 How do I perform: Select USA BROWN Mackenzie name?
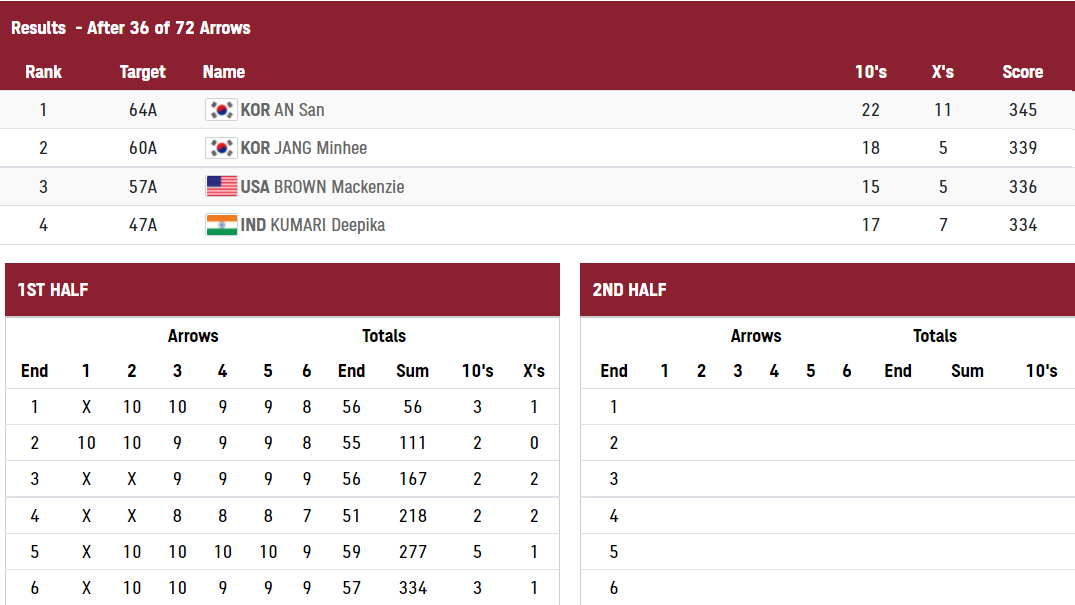point(322,187)
